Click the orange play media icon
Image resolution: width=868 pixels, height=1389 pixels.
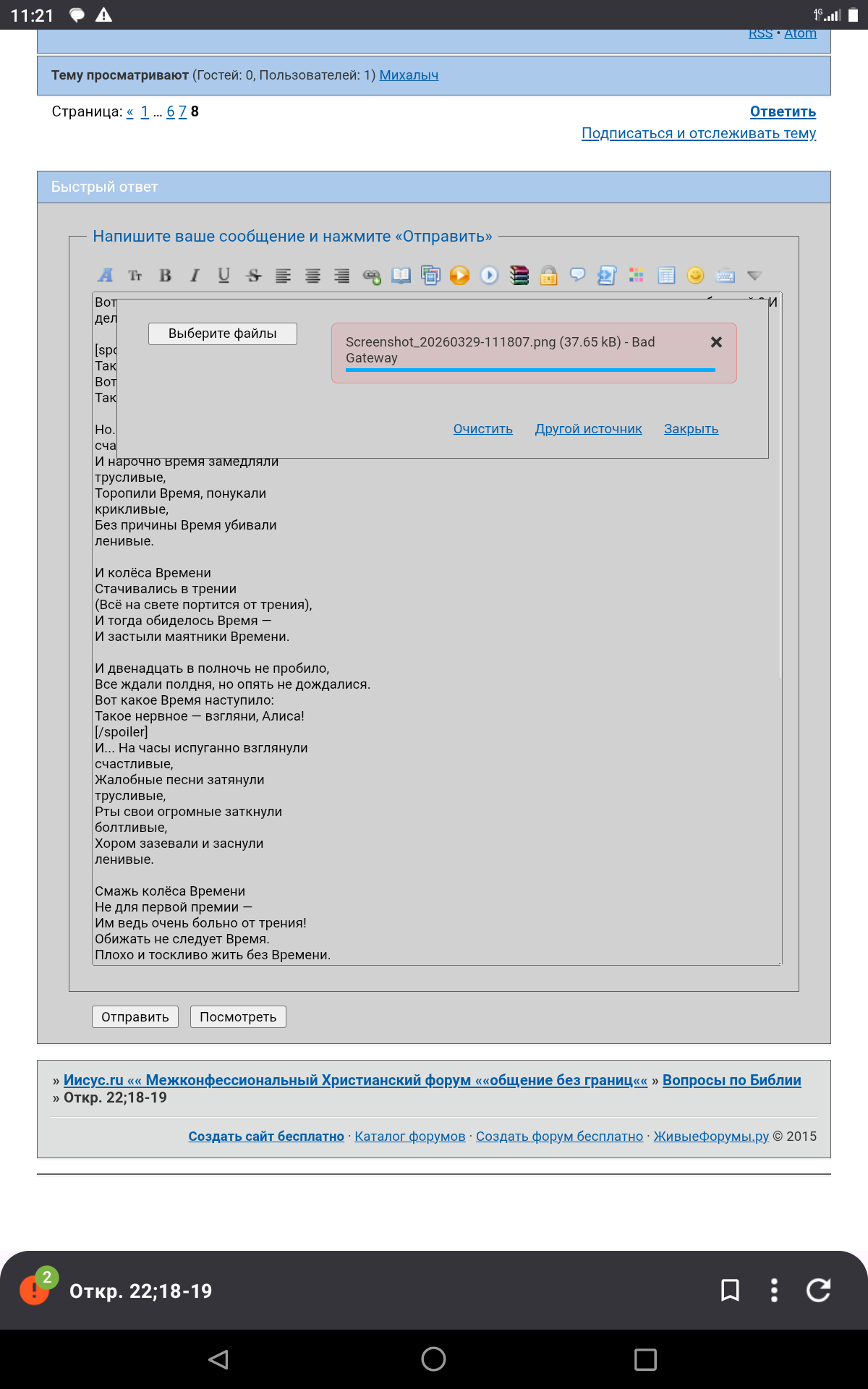(x=460, y=276)
